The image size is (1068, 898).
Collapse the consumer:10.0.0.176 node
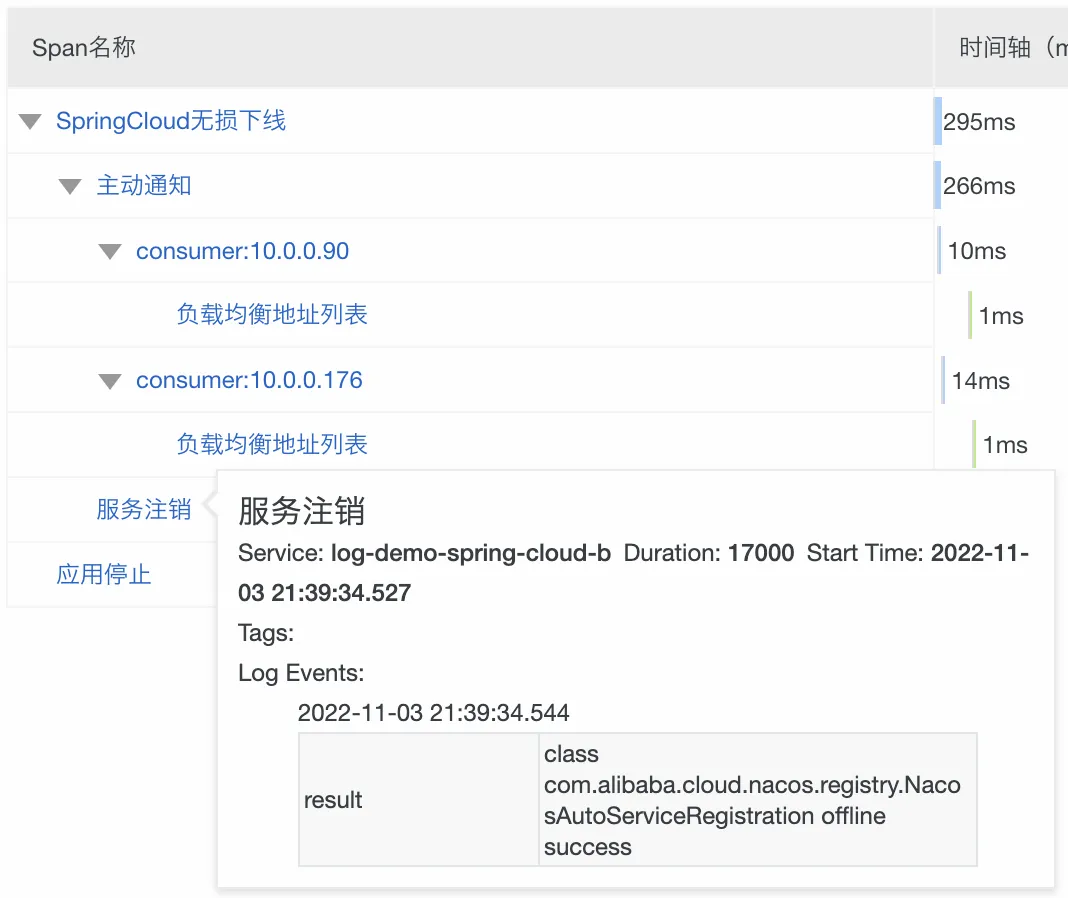tap(110, 381)
